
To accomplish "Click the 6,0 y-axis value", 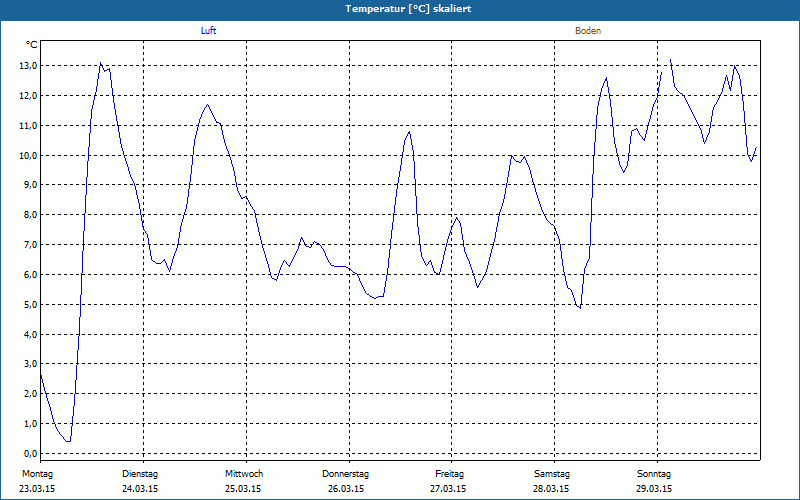I will click(x=30, y=274).
